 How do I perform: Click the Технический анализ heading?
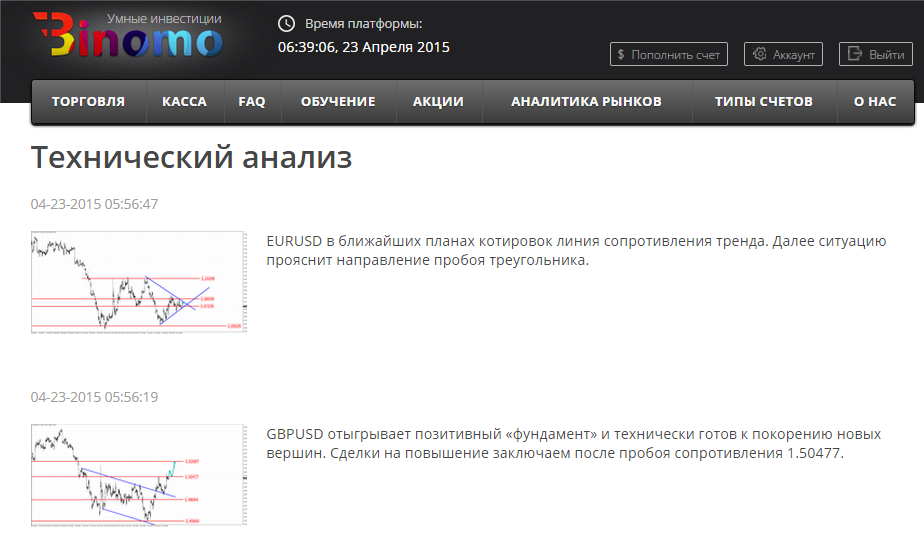click(191, 158)
